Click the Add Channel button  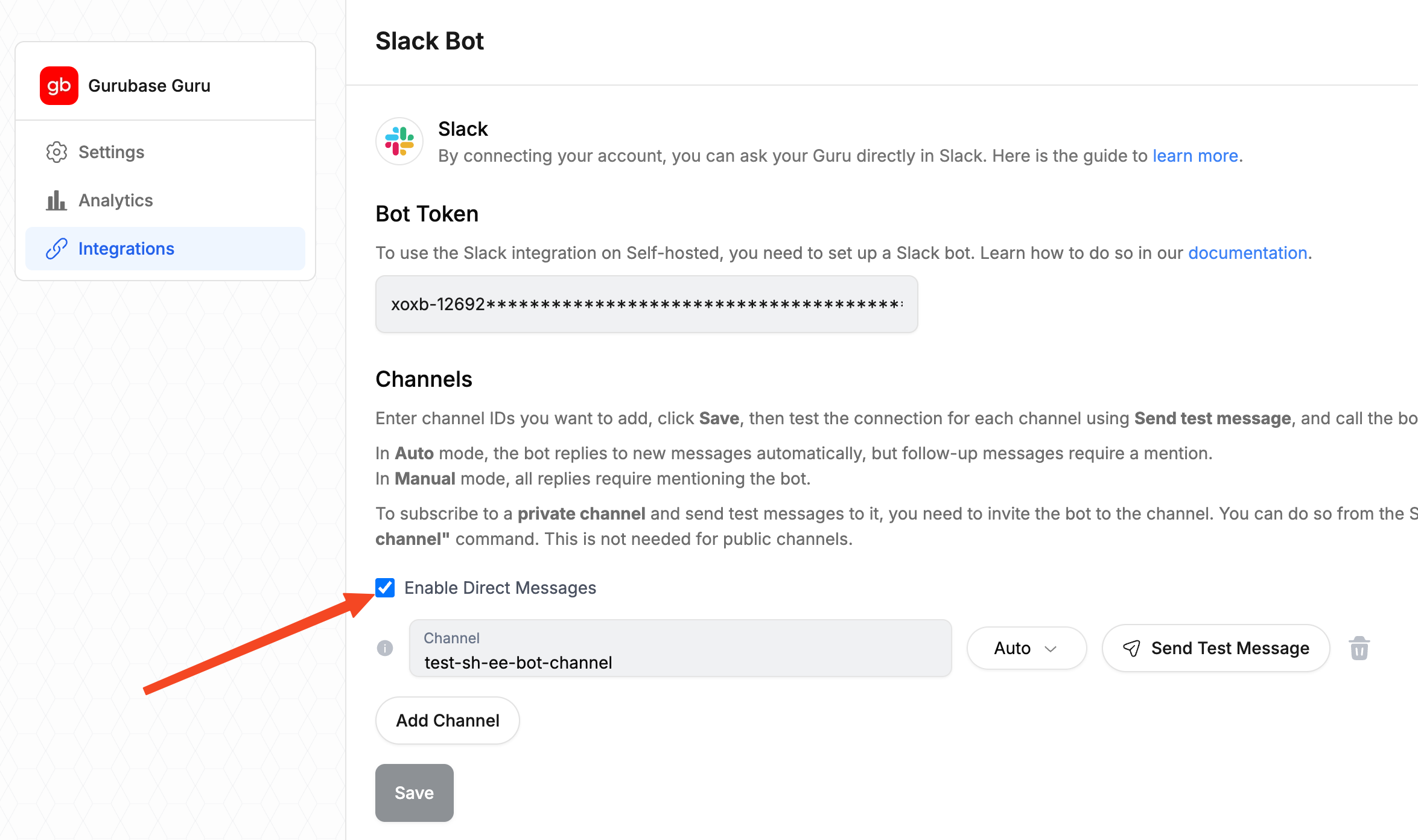pyautogui.click(x=447, y=721)
